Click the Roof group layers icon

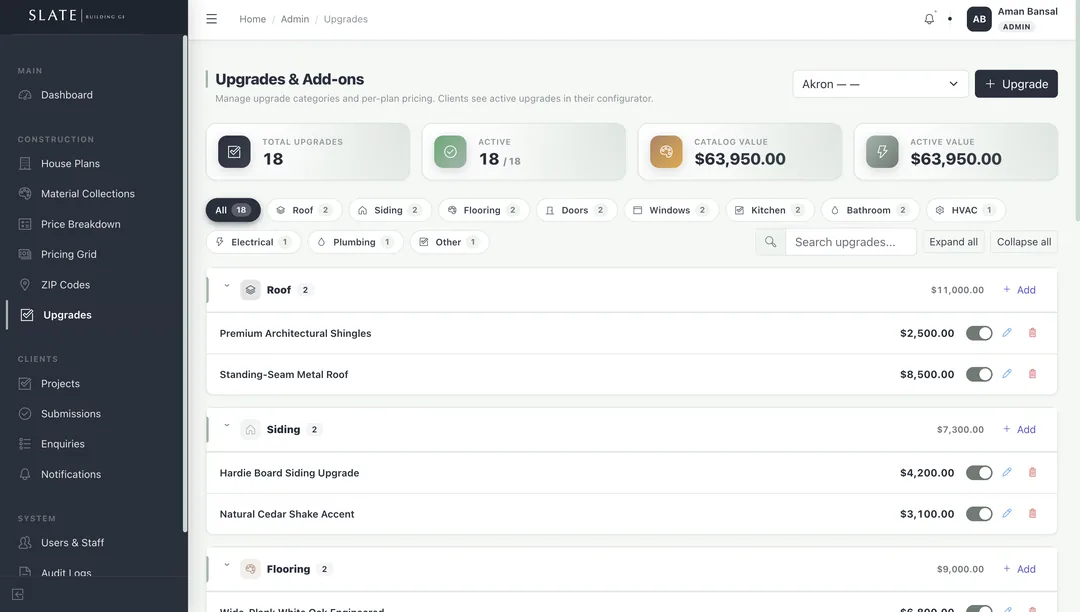click(x=250, y=290)
